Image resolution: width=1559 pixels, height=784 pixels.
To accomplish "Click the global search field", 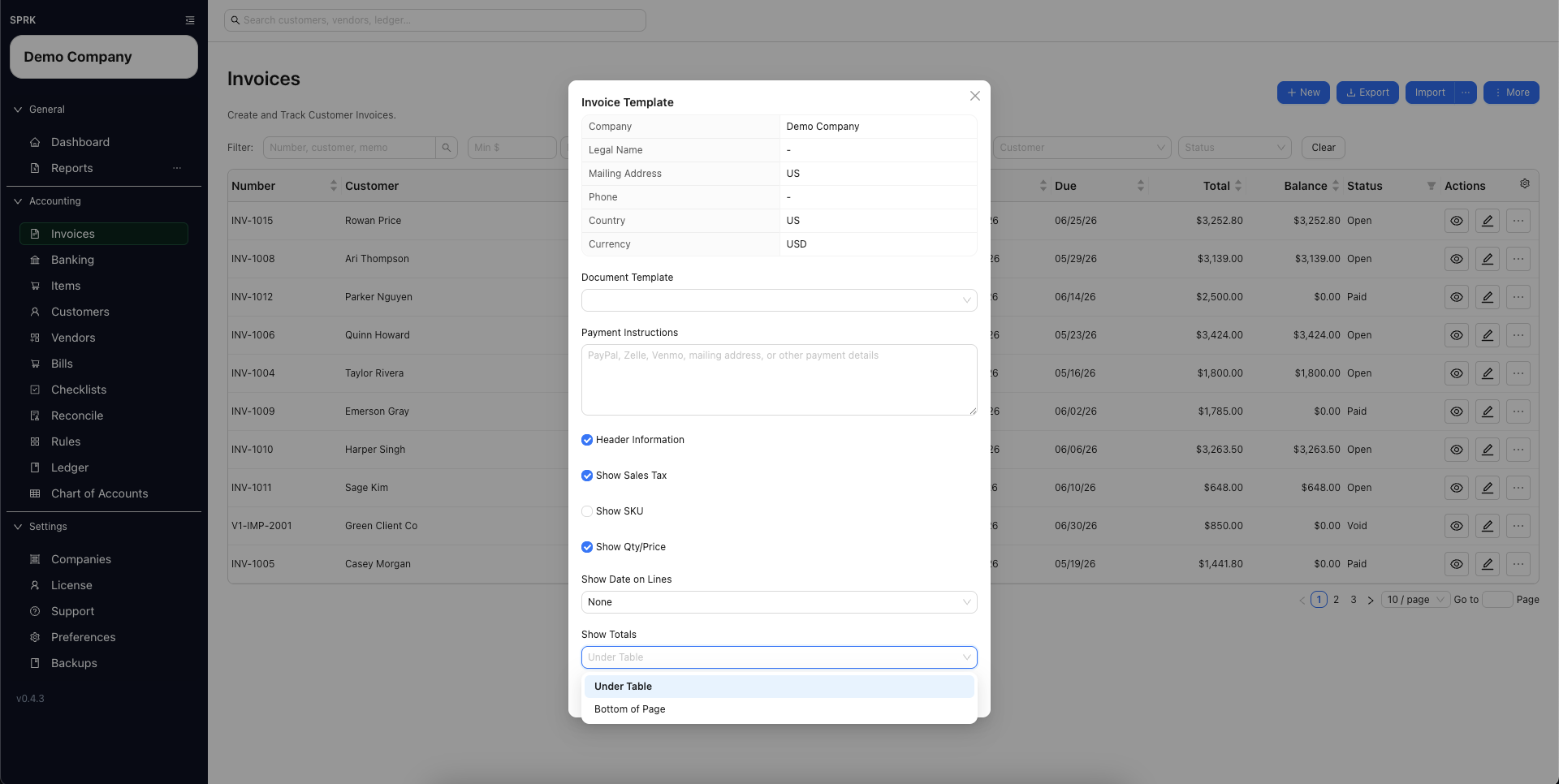I will (x=435, y=20).
